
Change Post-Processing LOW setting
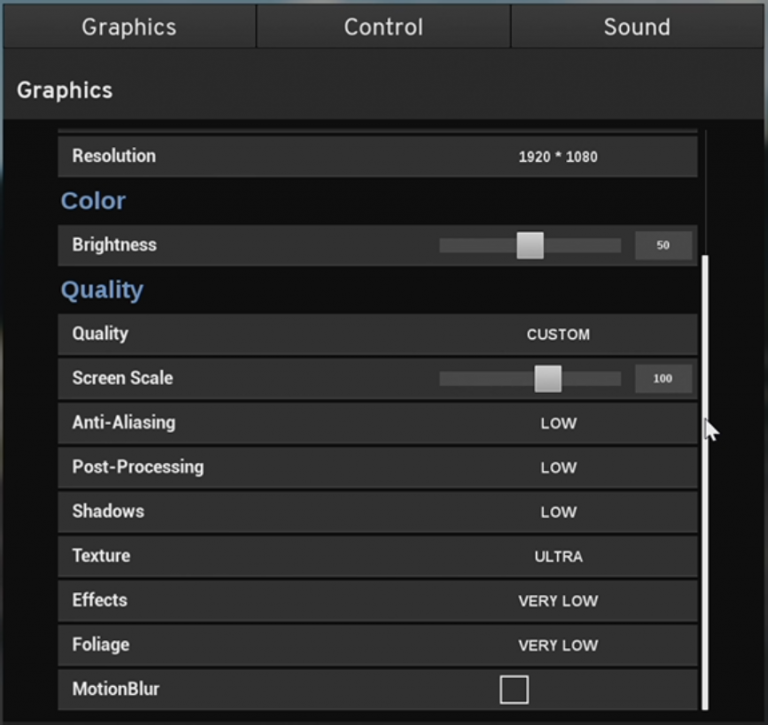558,467
